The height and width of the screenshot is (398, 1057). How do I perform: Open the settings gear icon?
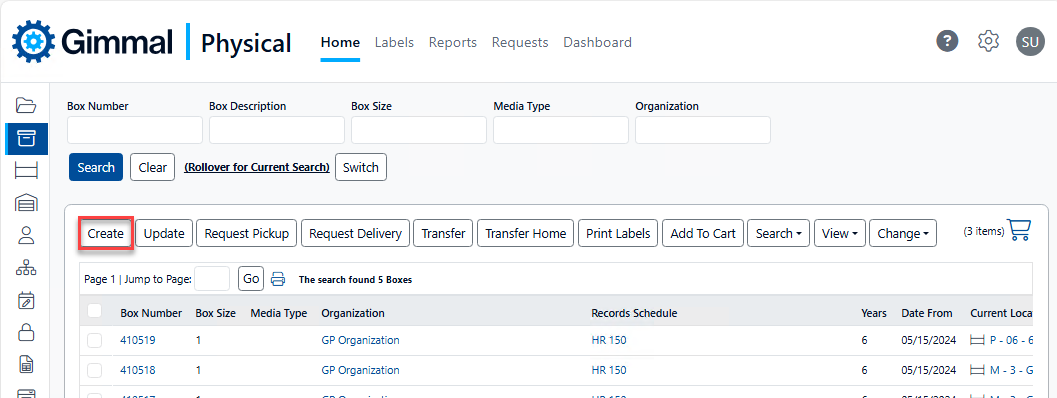988,41
